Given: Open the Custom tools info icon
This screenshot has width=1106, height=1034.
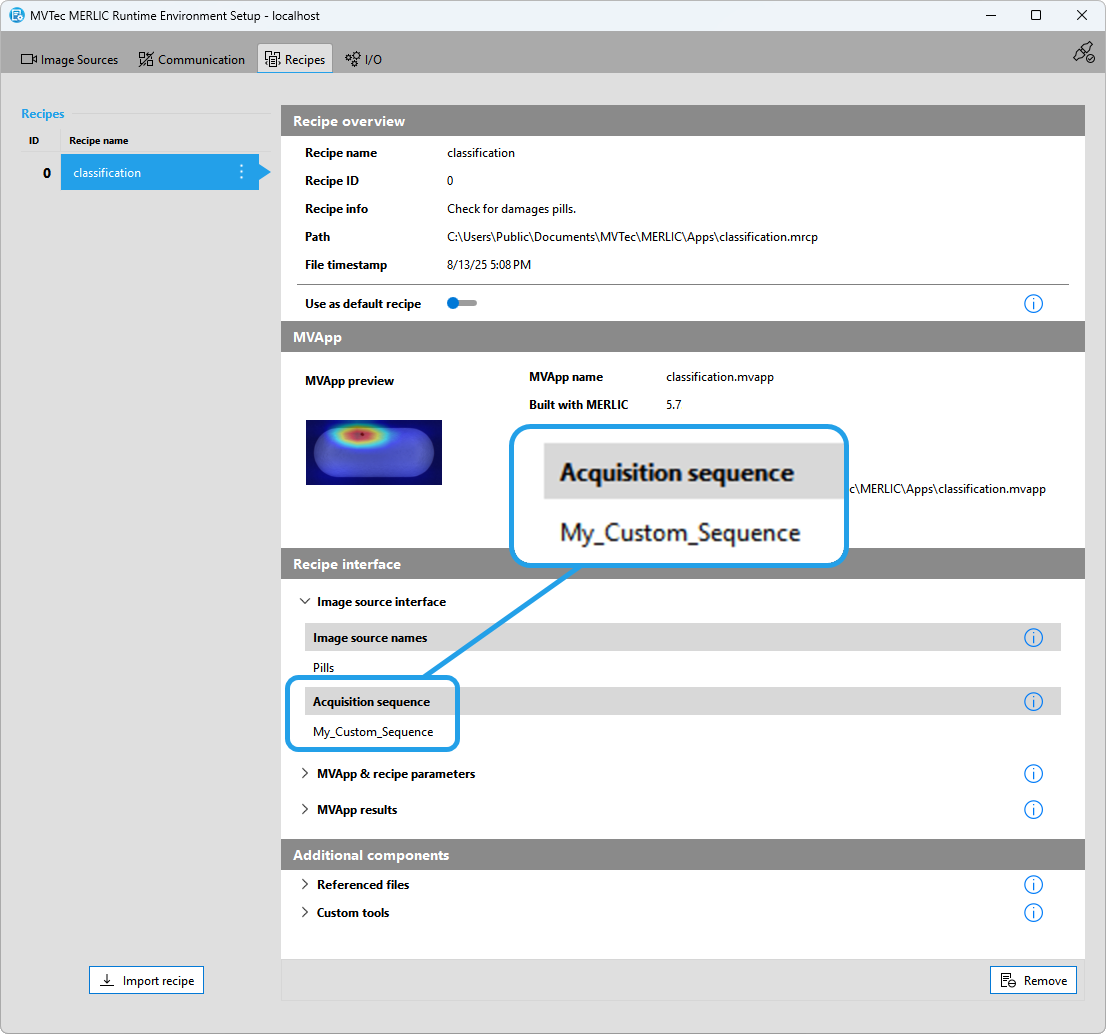Looking at the screenshot, I should [x=1033, y=913].
